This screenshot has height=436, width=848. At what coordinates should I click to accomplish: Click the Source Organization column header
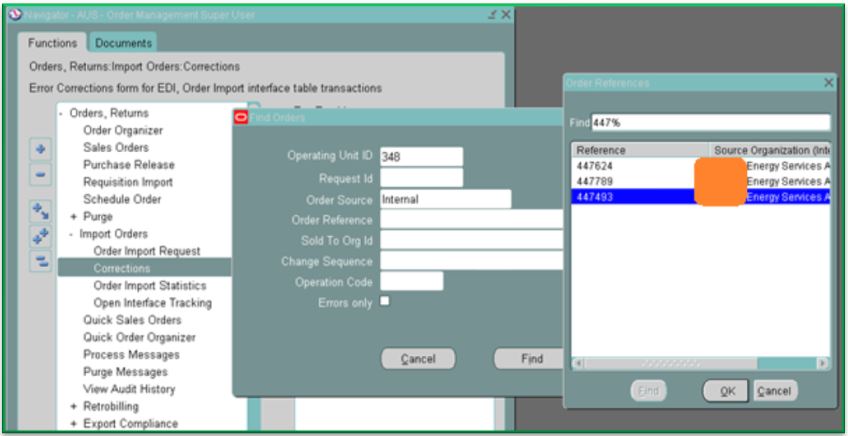point(770,150)
